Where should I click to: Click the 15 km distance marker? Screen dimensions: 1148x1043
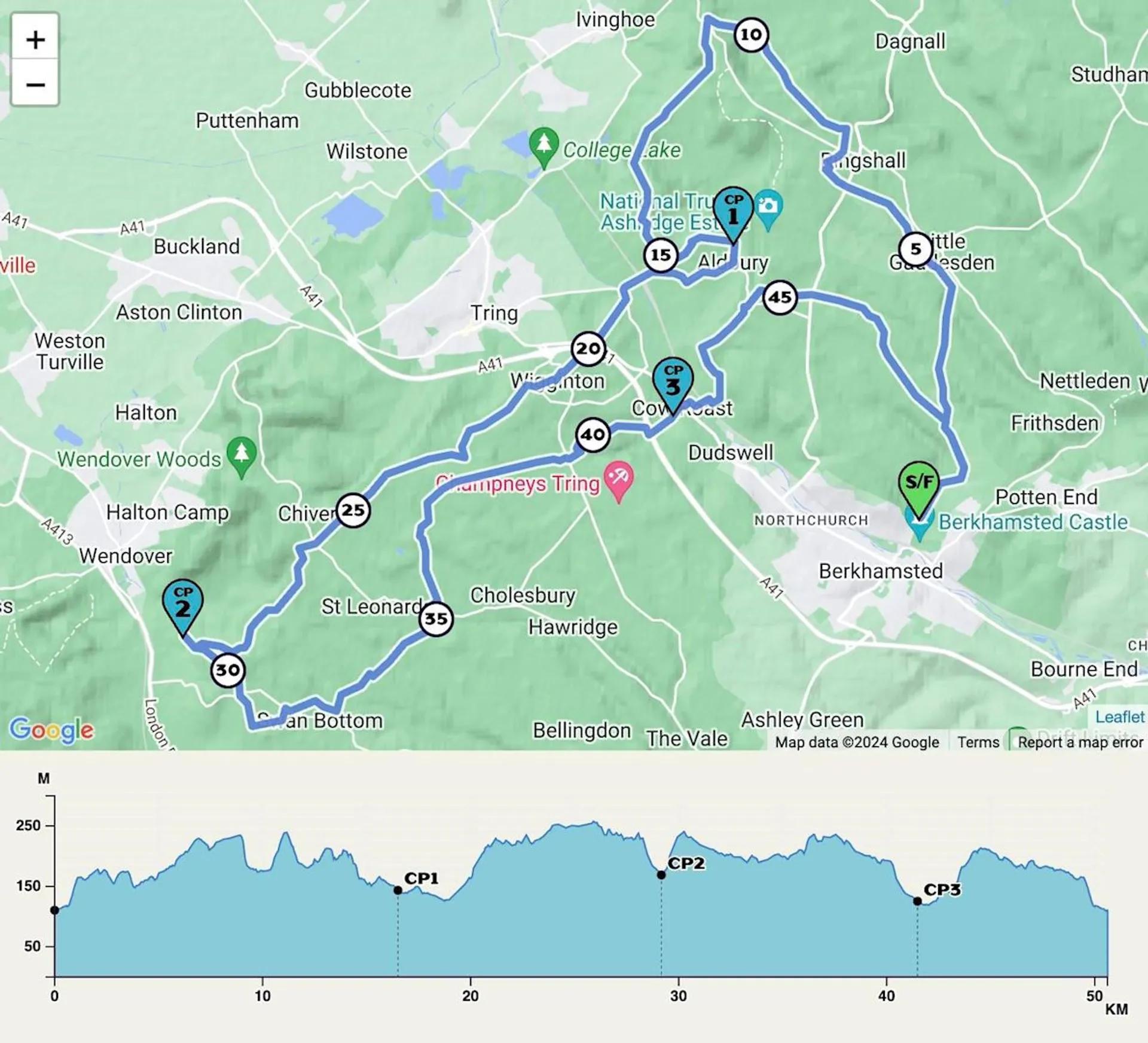click(x=661, y=255)
